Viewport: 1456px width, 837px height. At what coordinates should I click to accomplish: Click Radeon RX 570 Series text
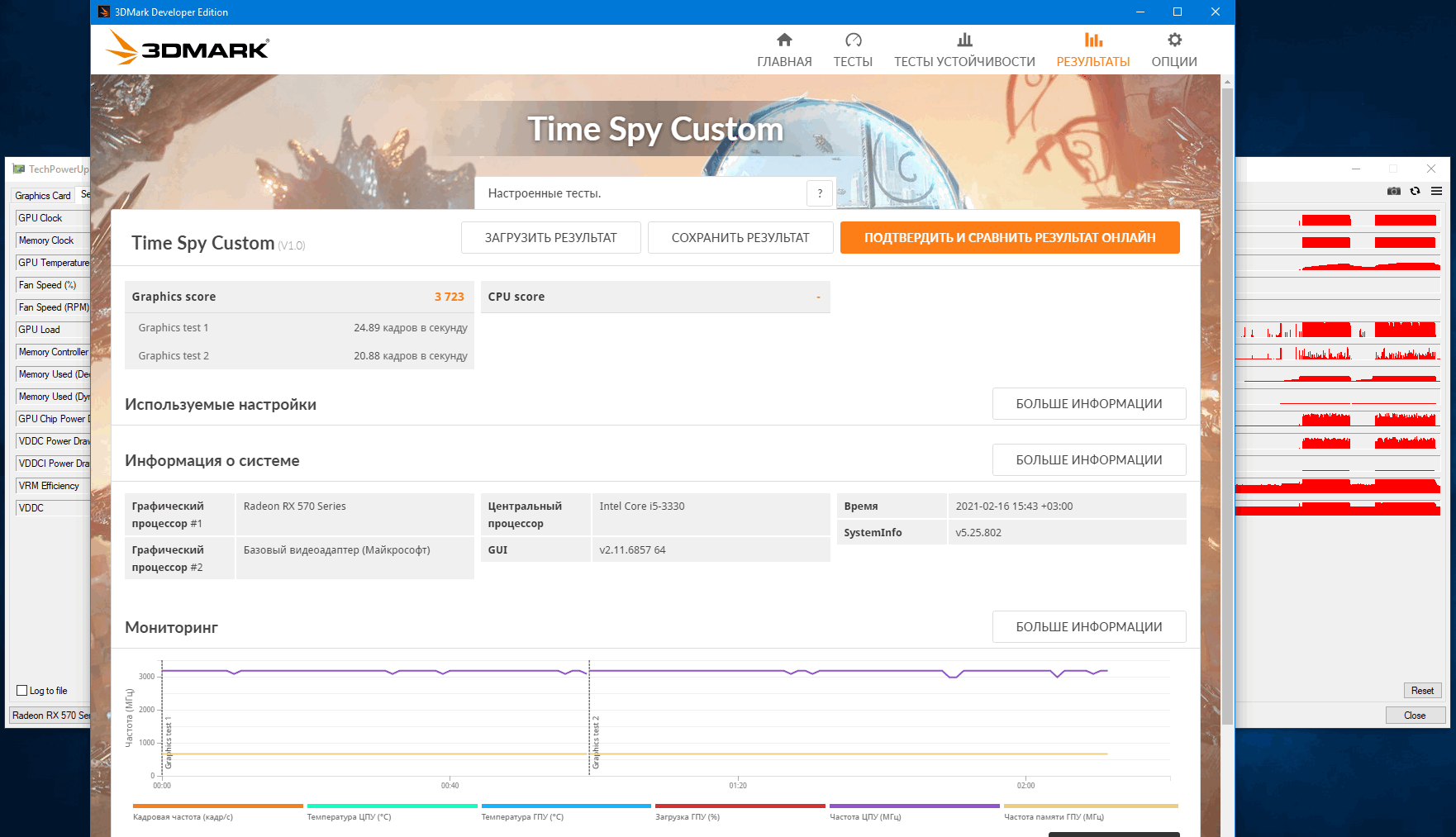pyautogui.click(x=295, y=506)
